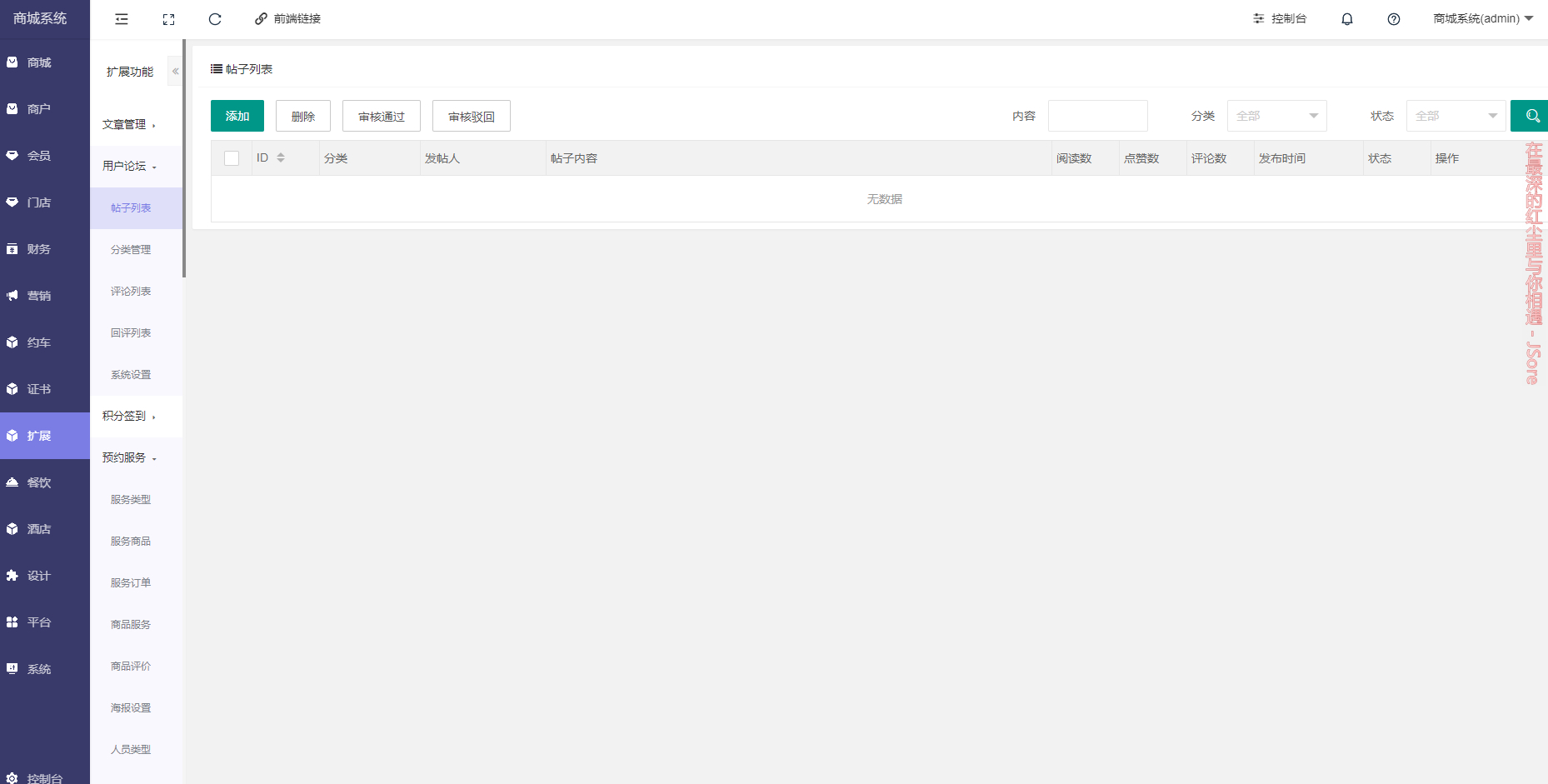The height and width of the screenshot is (784, 1548).
Task: Expand the 积分签到 submenu
Action: point(129,417)
